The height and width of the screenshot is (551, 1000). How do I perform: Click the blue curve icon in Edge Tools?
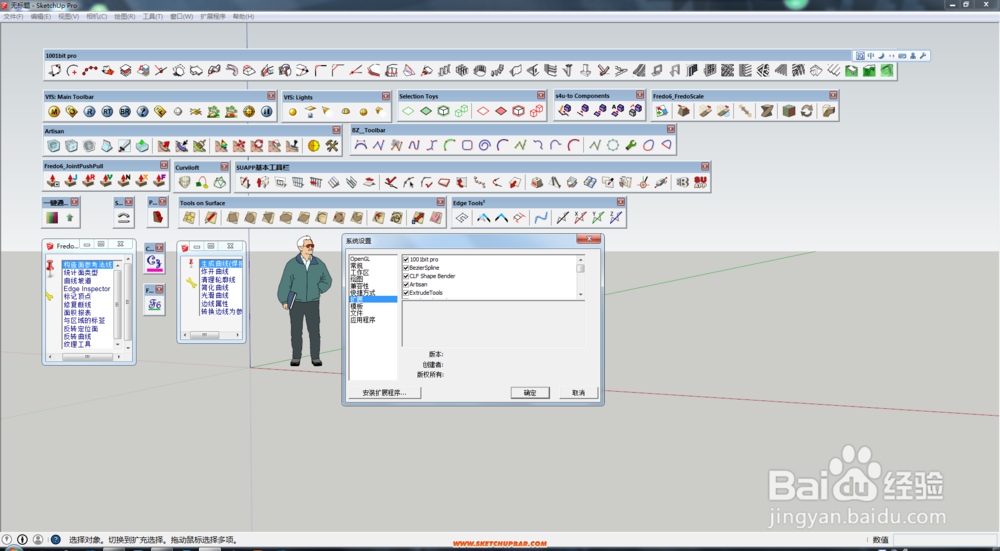coord(541,218)
